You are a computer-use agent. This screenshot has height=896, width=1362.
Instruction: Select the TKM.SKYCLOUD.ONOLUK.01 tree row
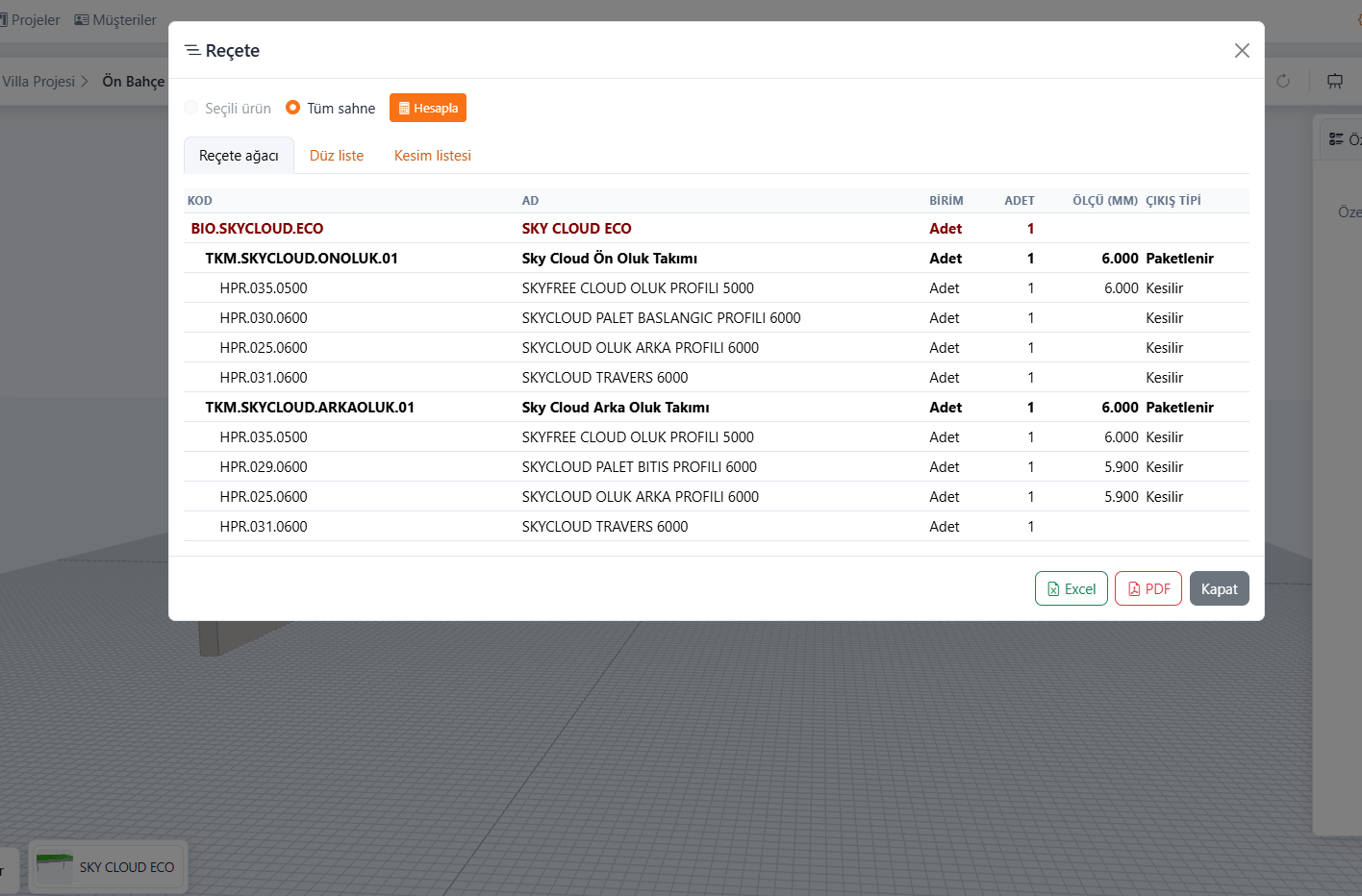point(717,258)
